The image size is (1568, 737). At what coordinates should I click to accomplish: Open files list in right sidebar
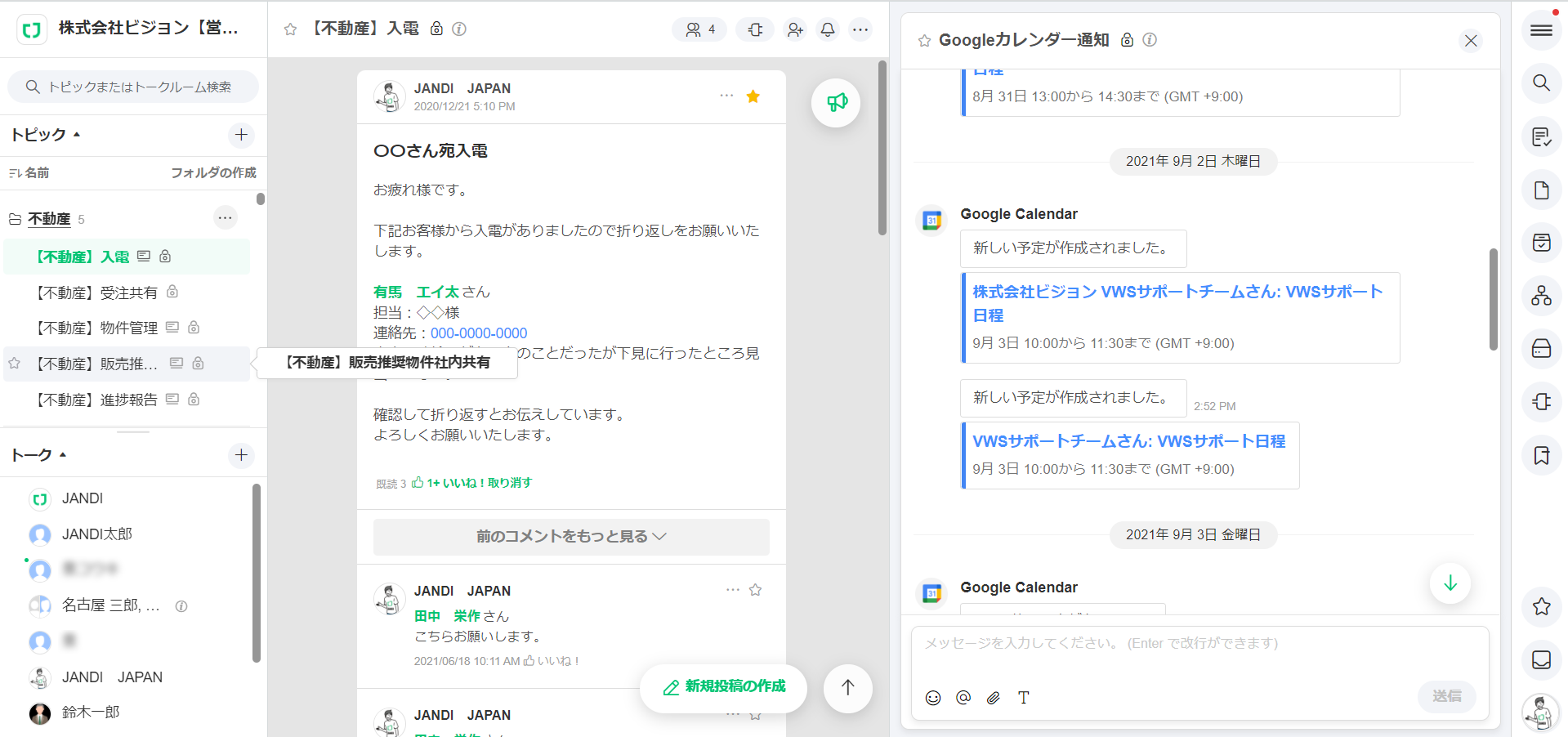pyautogui.click(x=1542, y=190)
